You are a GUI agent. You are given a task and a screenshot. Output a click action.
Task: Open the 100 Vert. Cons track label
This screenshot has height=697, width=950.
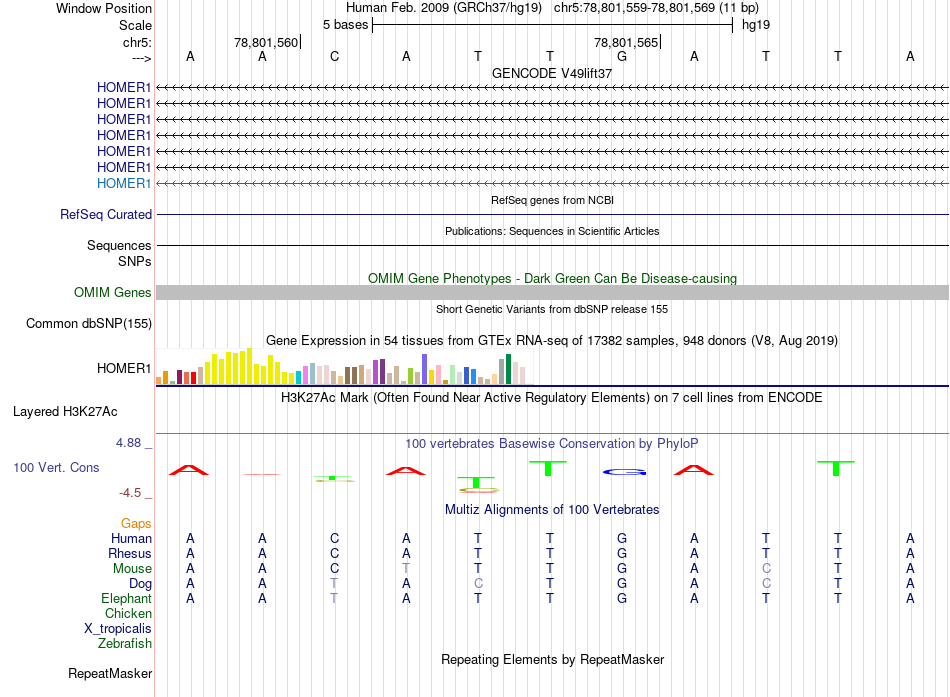[56, 467]
